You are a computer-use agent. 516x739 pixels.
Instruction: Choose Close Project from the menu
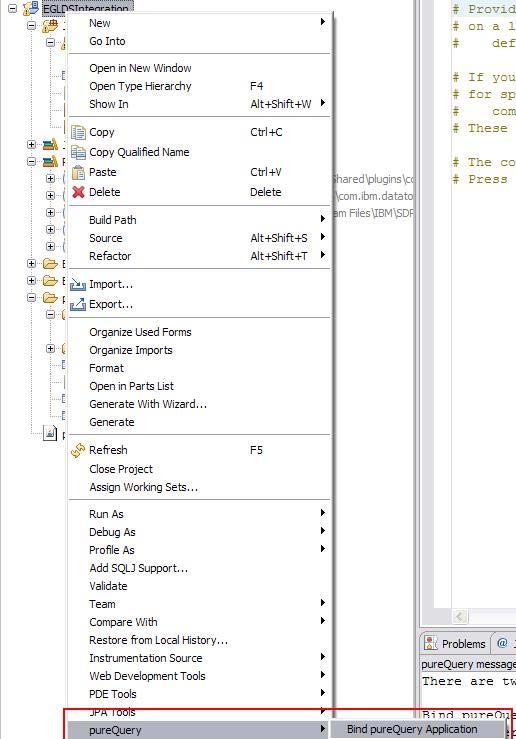(121, 469)
